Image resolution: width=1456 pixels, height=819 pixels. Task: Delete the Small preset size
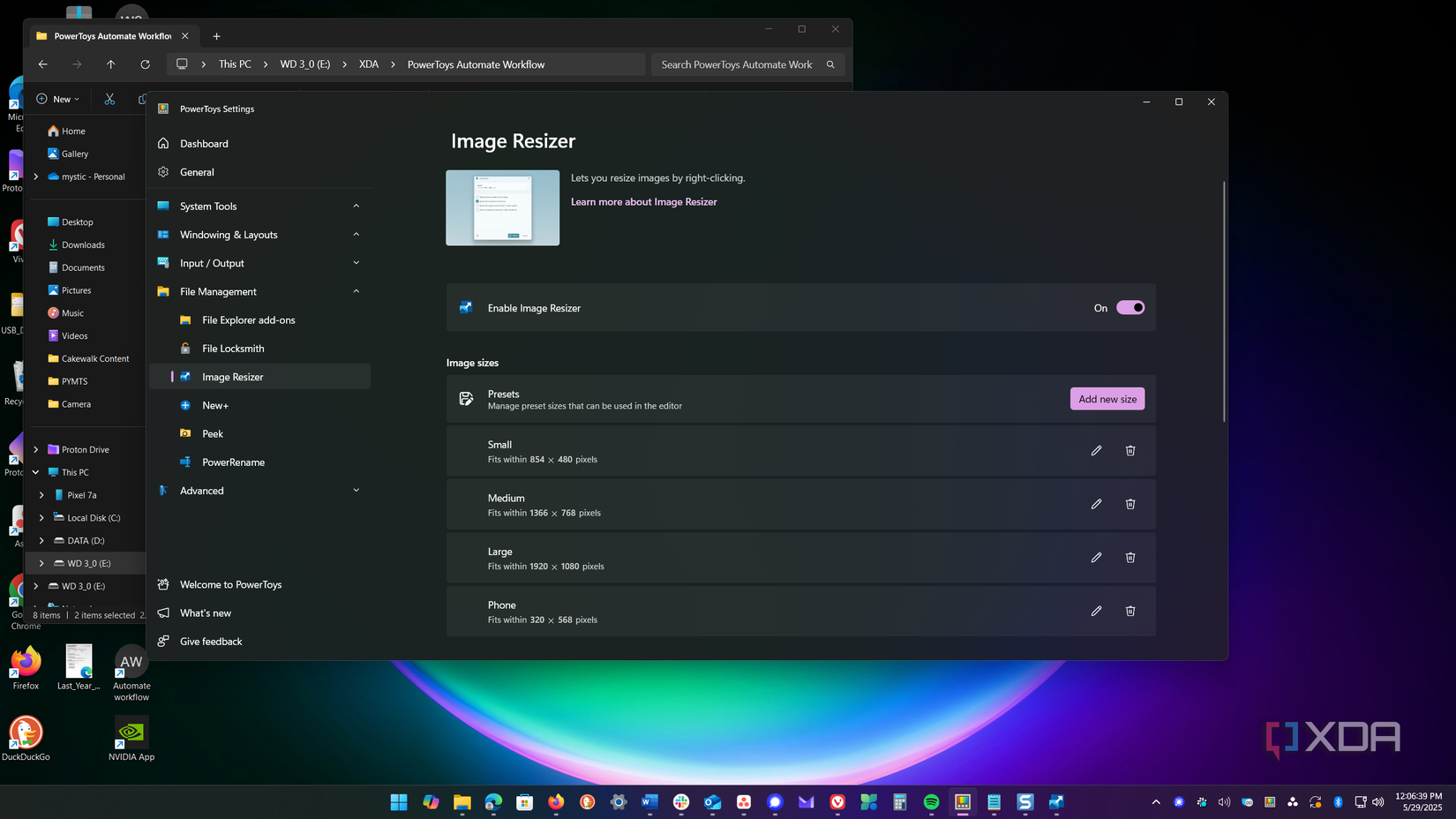[1130, 451]
